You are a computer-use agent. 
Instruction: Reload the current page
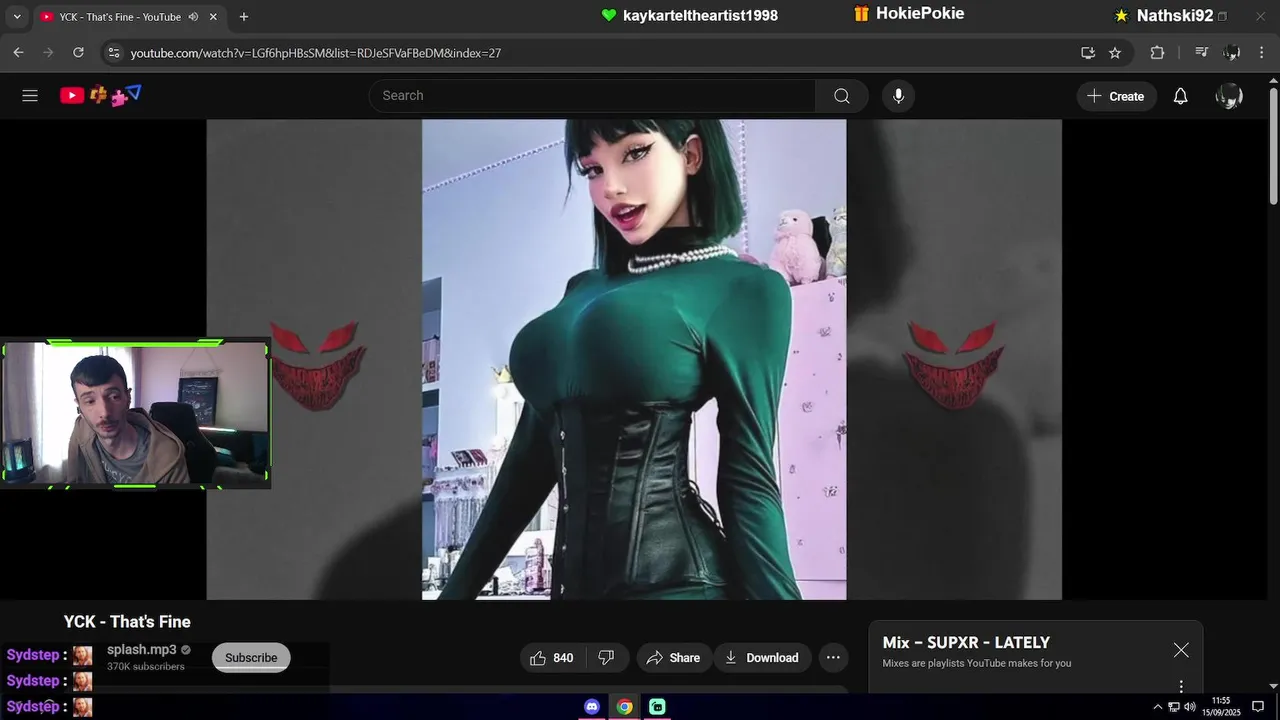(x=78, y=52)
